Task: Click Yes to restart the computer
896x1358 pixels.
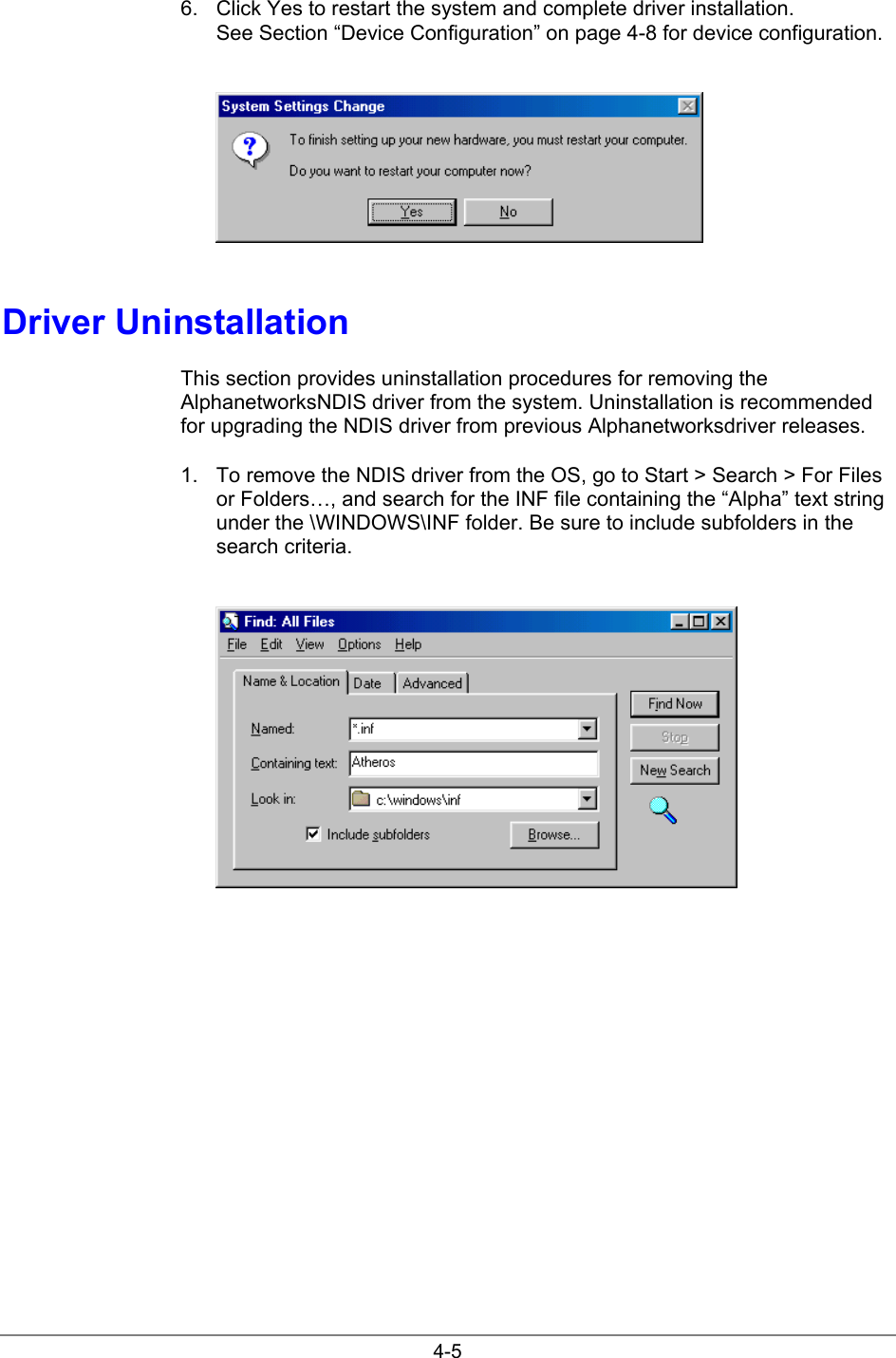Action: (412, 212)
